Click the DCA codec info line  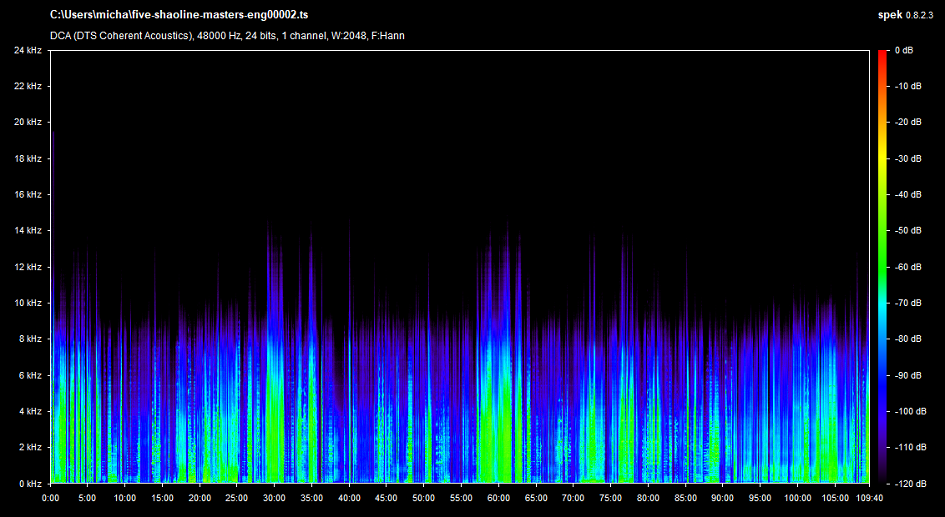[x=227, y=36]
